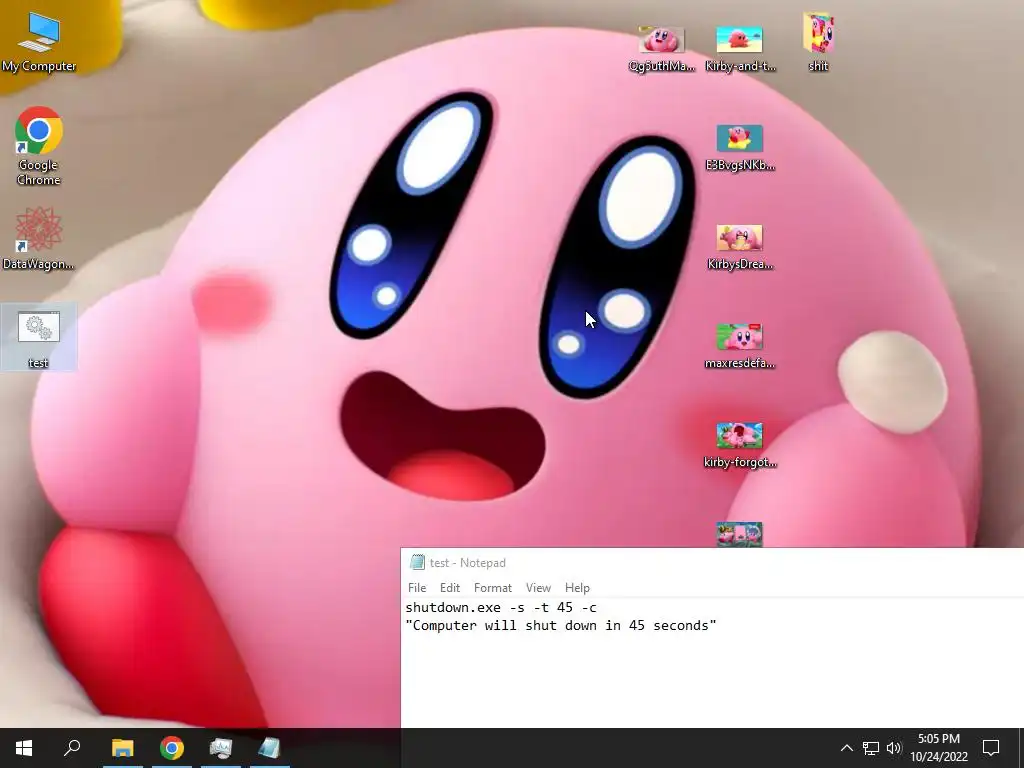
Task: Open network status tray icon
Action: (x=871, y=748)
